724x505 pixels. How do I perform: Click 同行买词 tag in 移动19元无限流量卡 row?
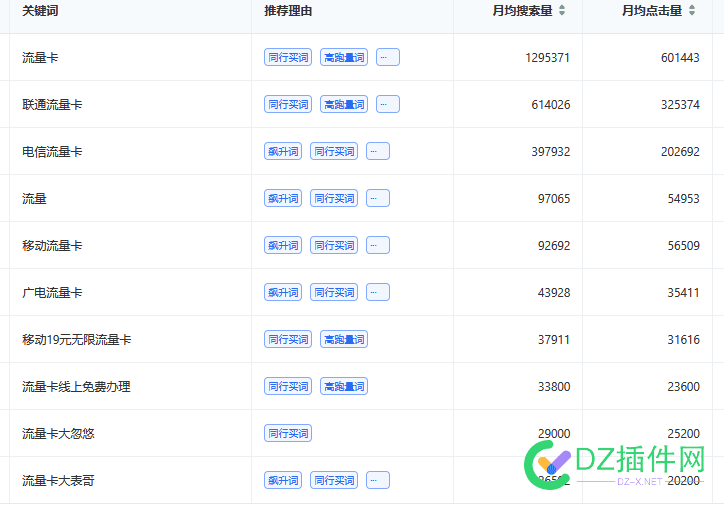[288, 339]
